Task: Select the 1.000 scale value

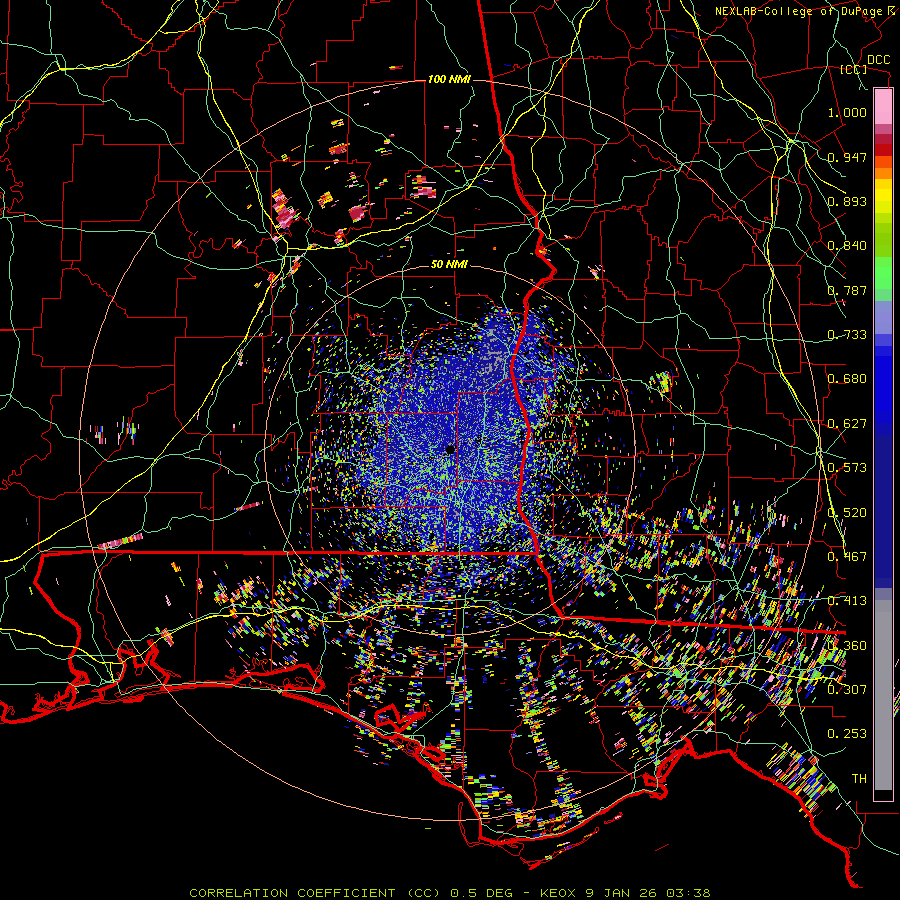Action: pos(847,112)
